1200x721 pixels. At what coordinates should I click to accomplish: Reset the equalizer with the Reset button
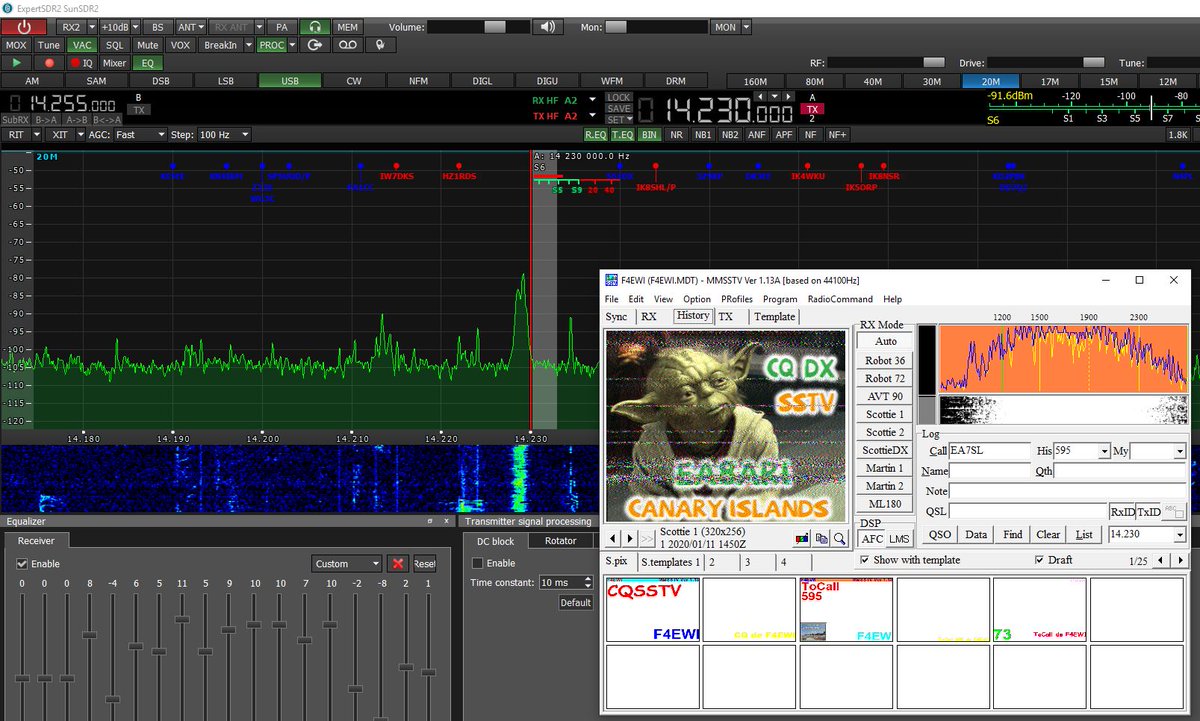[x=424, y=564]
